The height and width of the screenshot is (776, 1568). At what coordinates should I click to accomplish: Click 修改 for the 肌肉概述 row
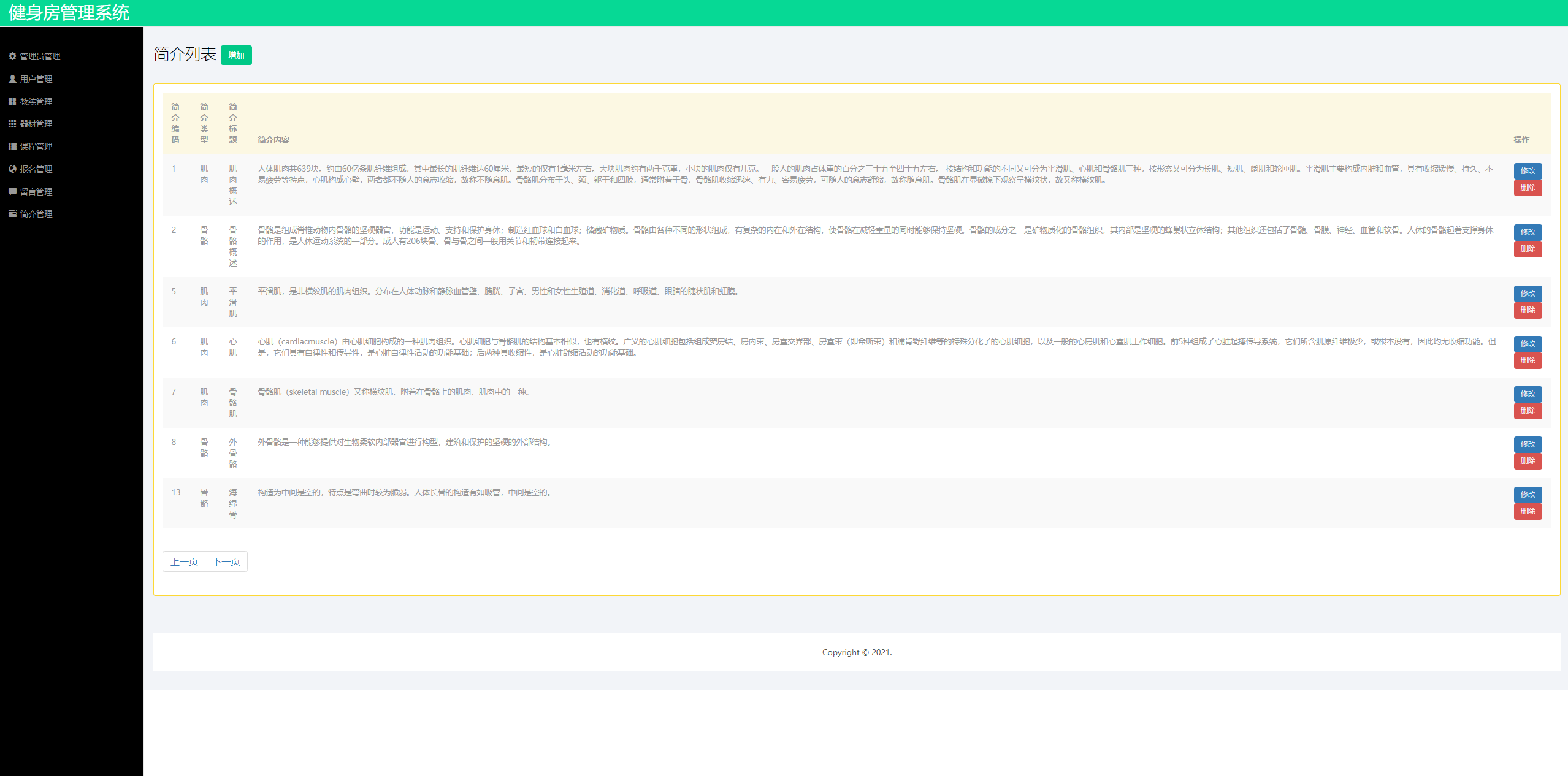point(1527,170)
